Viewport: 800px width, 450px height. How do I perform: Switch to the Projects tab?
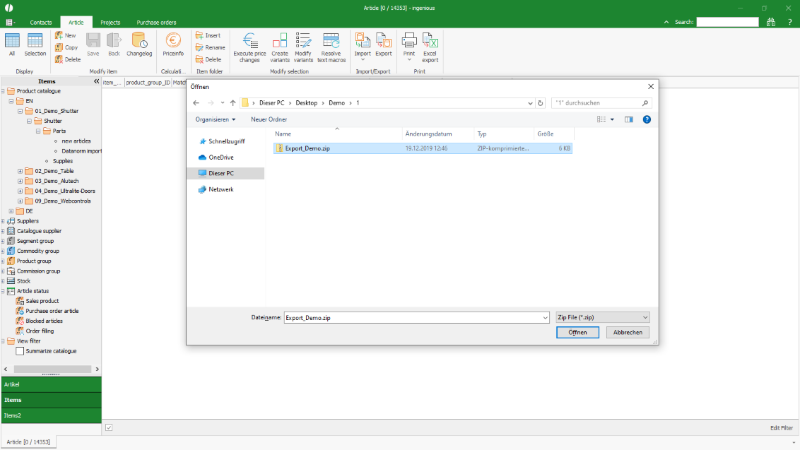[x=110, y=22]
